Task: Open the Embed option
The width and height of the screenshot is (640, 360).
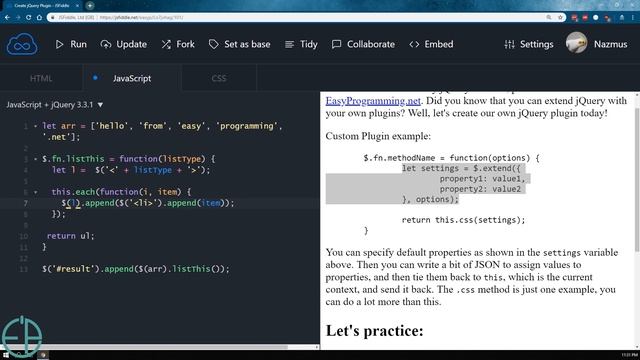Action: (431, 44)
